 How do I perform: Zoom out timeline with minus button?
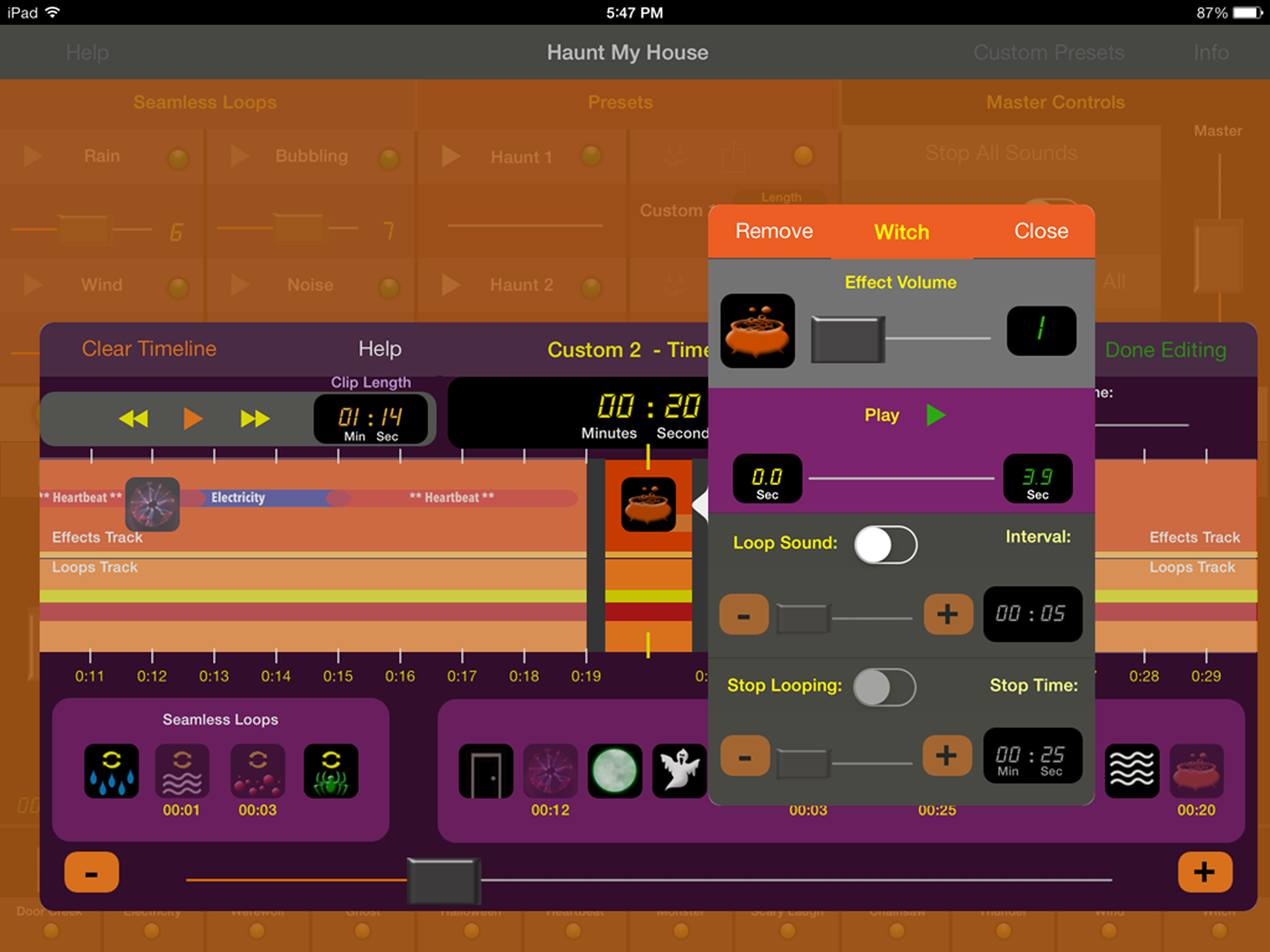pyautogui.click(x=91, y=872)
